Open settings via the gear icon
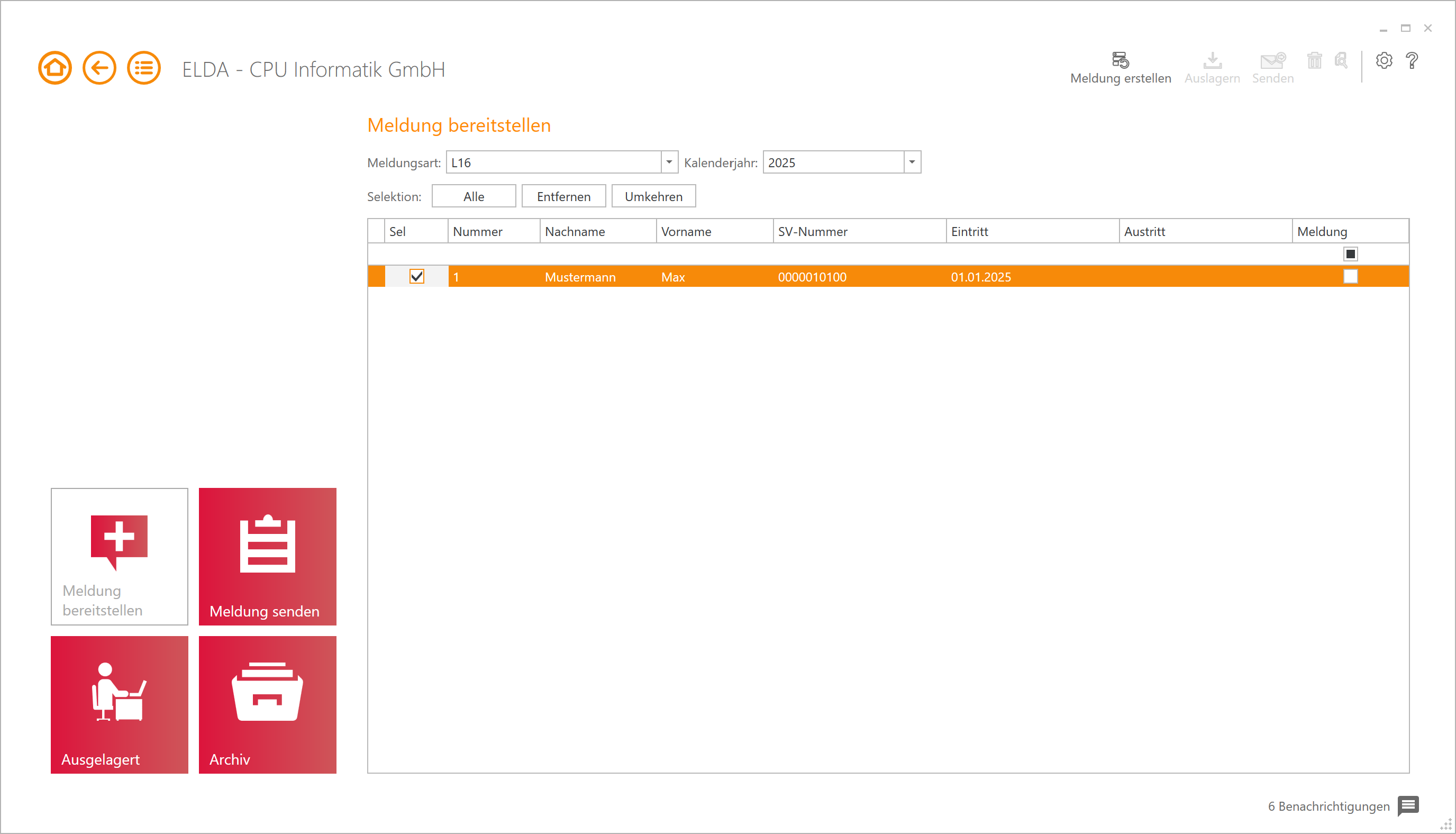Viewport: 1456px width, 834px height. tap(1384, 61)
